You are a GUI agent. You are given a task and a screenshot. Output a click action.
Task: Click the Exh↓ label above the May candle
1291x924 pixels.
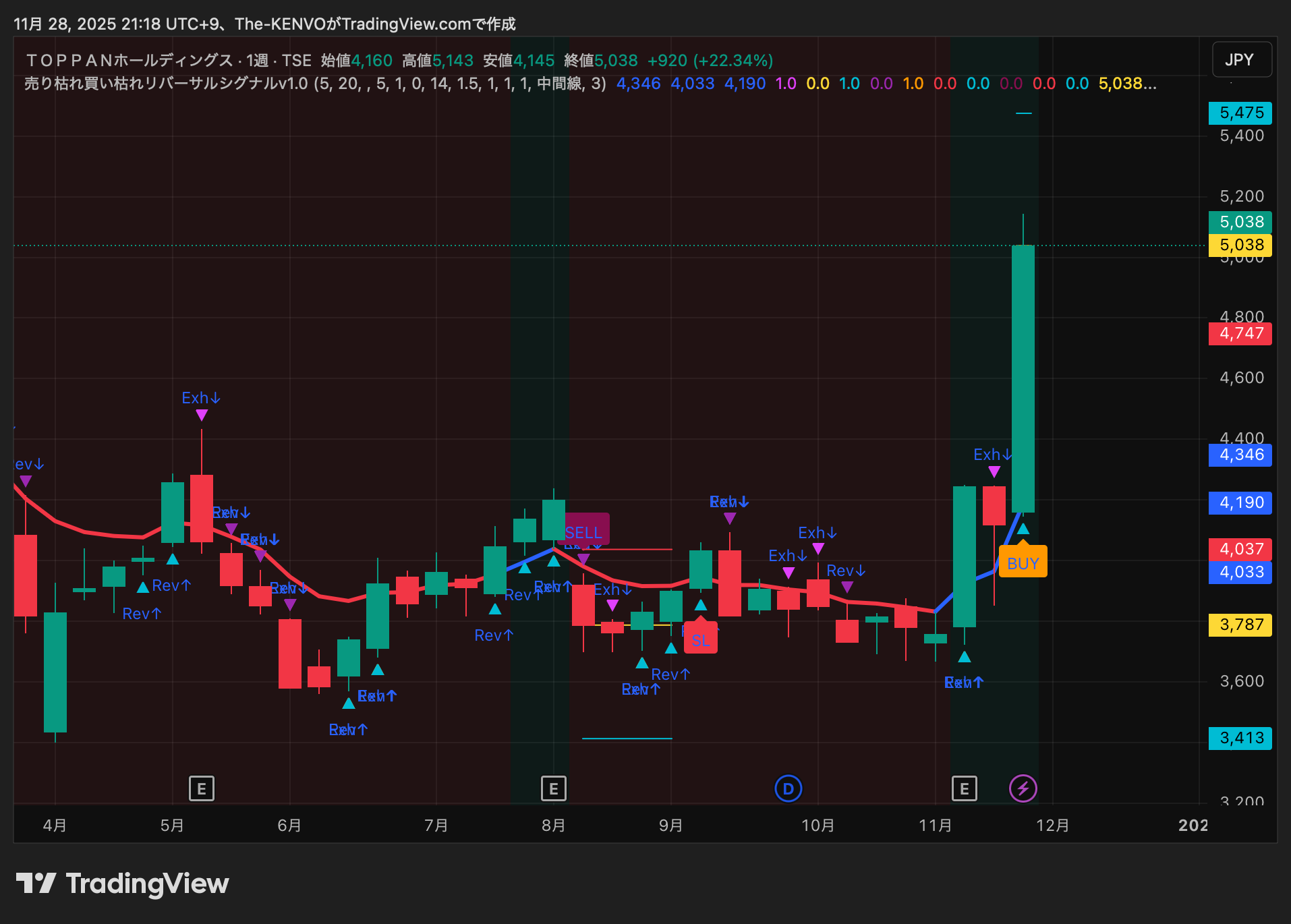201,398
